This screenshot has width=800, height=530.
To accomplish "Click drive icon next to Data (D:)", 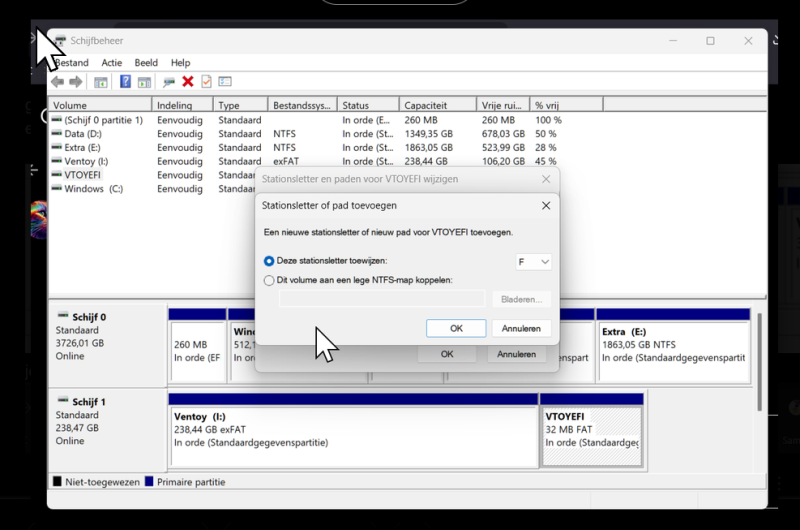I will pyautogui.click(x=57, y=134).
